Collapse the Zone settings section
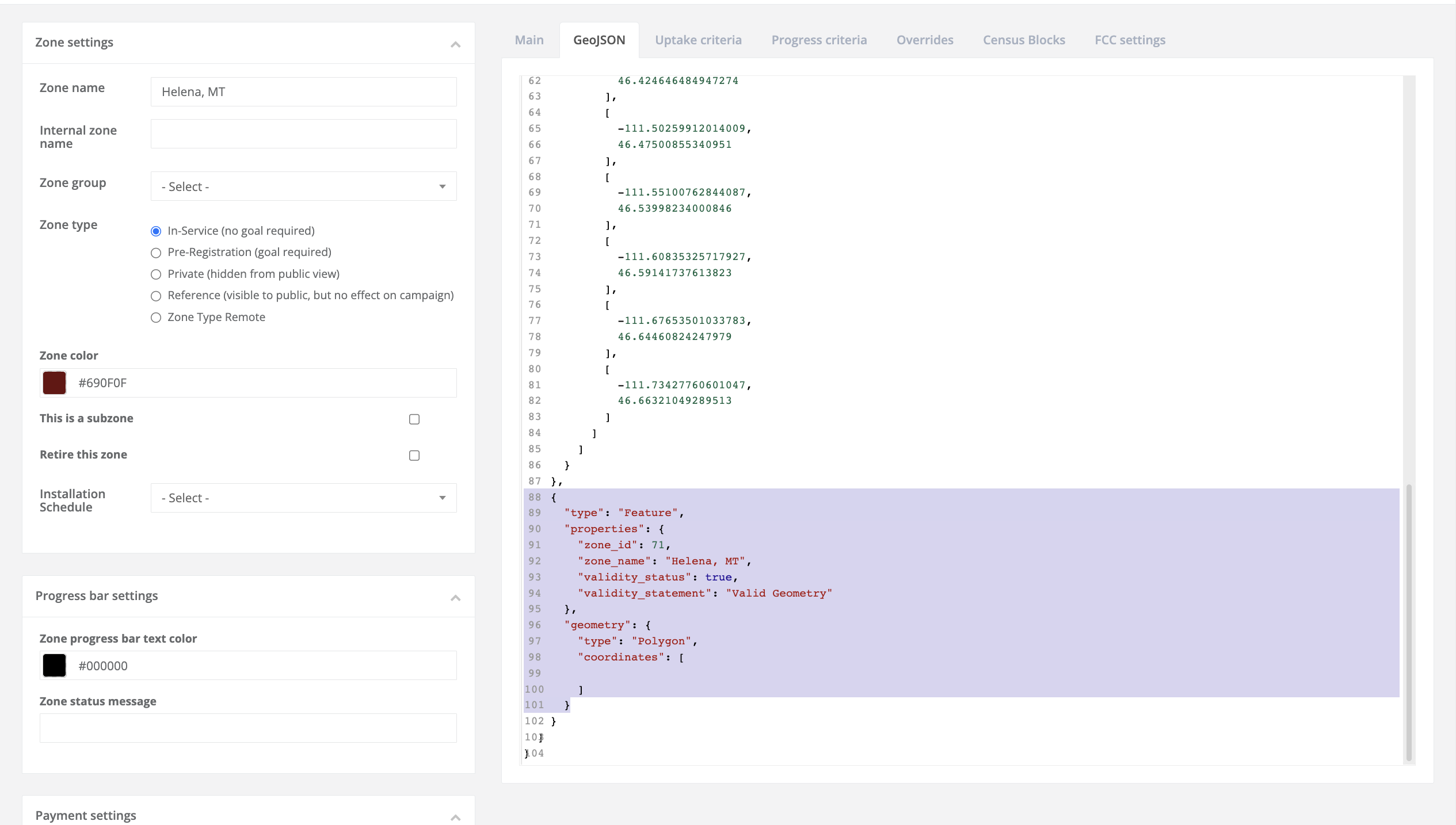The height and width of the screenshot is (825, 1456). tap(455, 43)
